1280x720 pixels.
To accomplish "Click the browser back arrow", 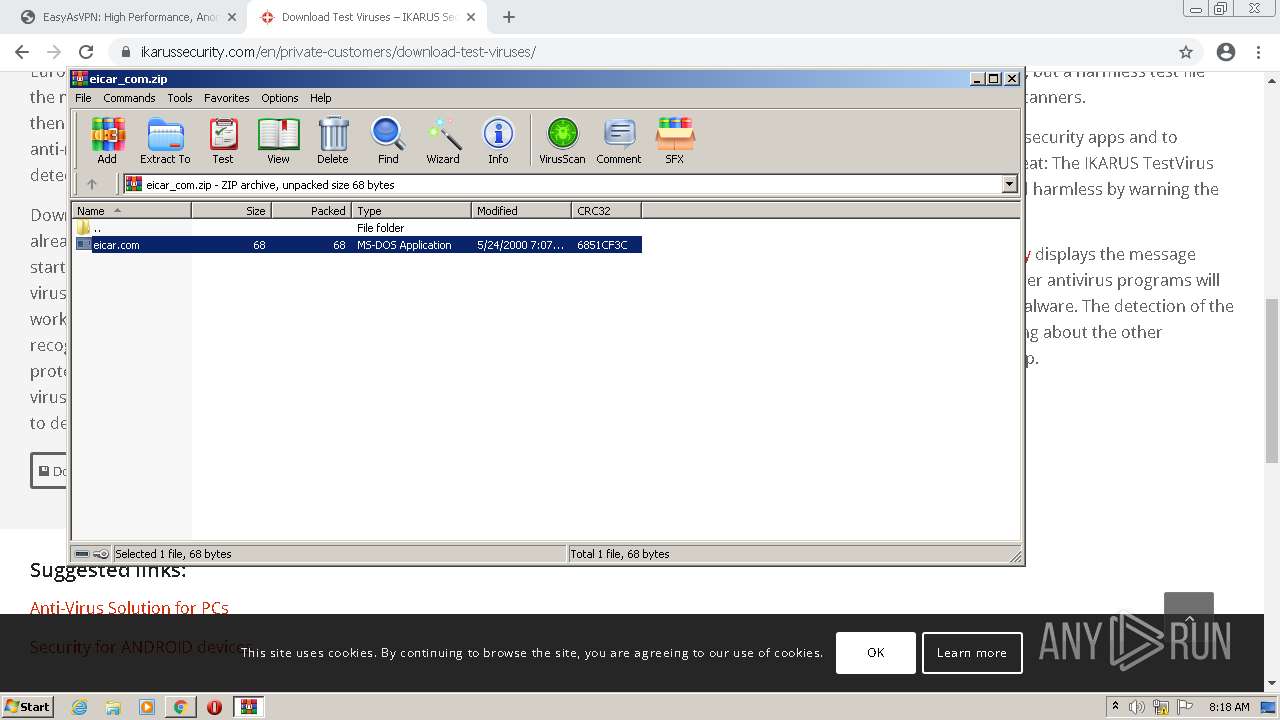I will coord(22,52).
